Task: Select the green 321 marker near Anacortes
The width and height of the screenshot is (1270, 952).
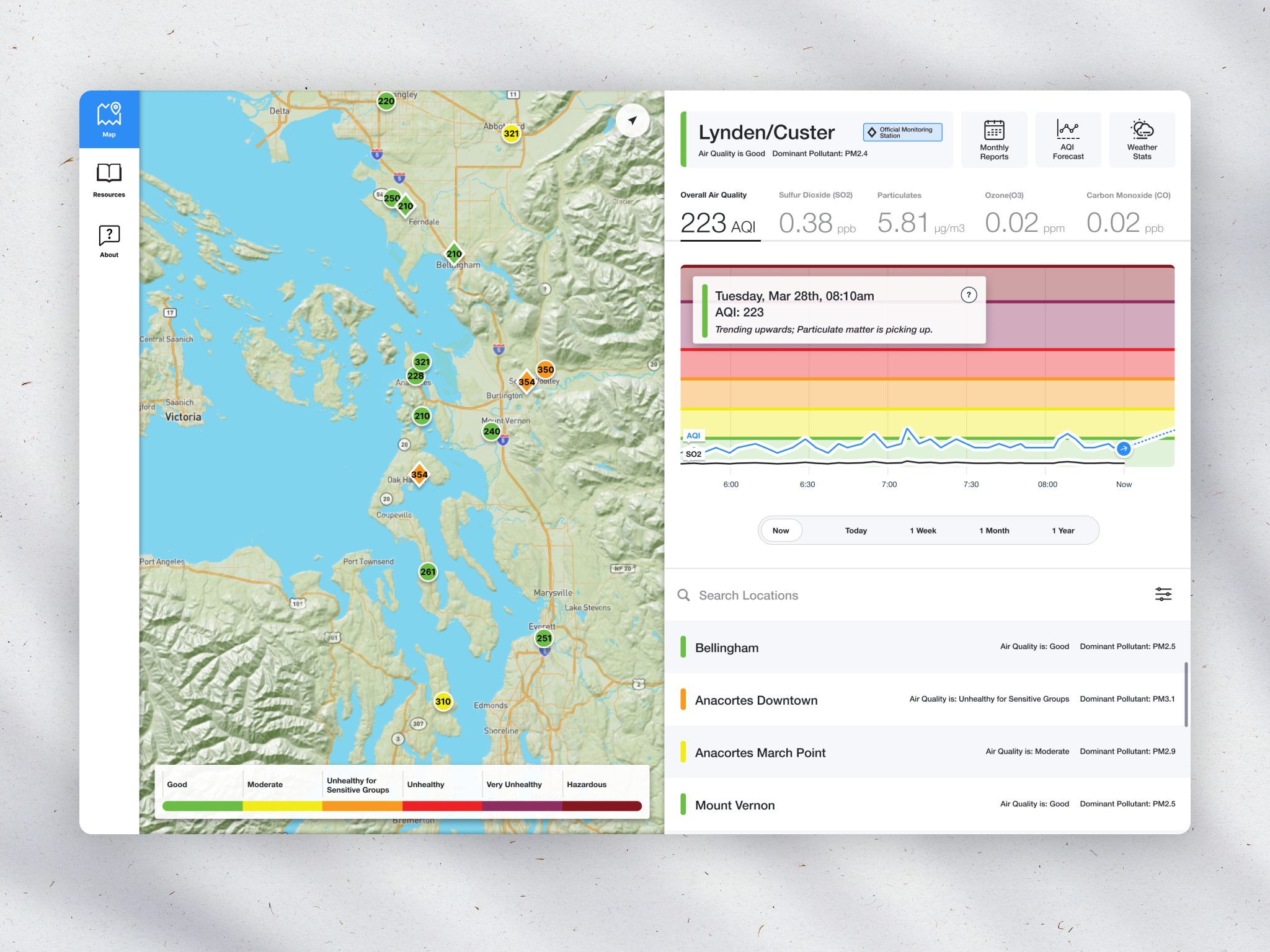Action: click(422, 362)
